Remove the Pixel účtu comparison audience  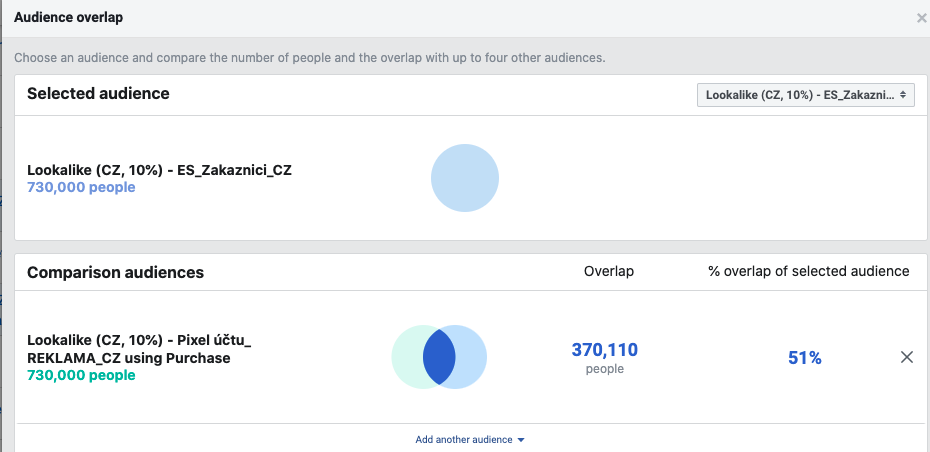pos(907,357)
